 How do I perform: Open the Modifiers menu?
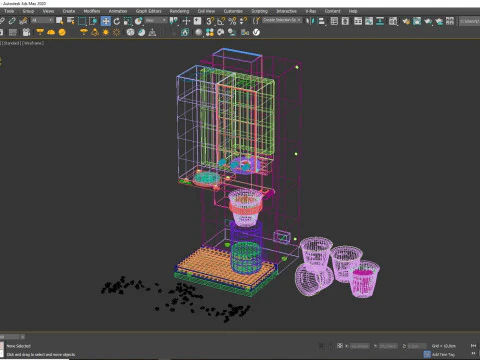point(92,11)
